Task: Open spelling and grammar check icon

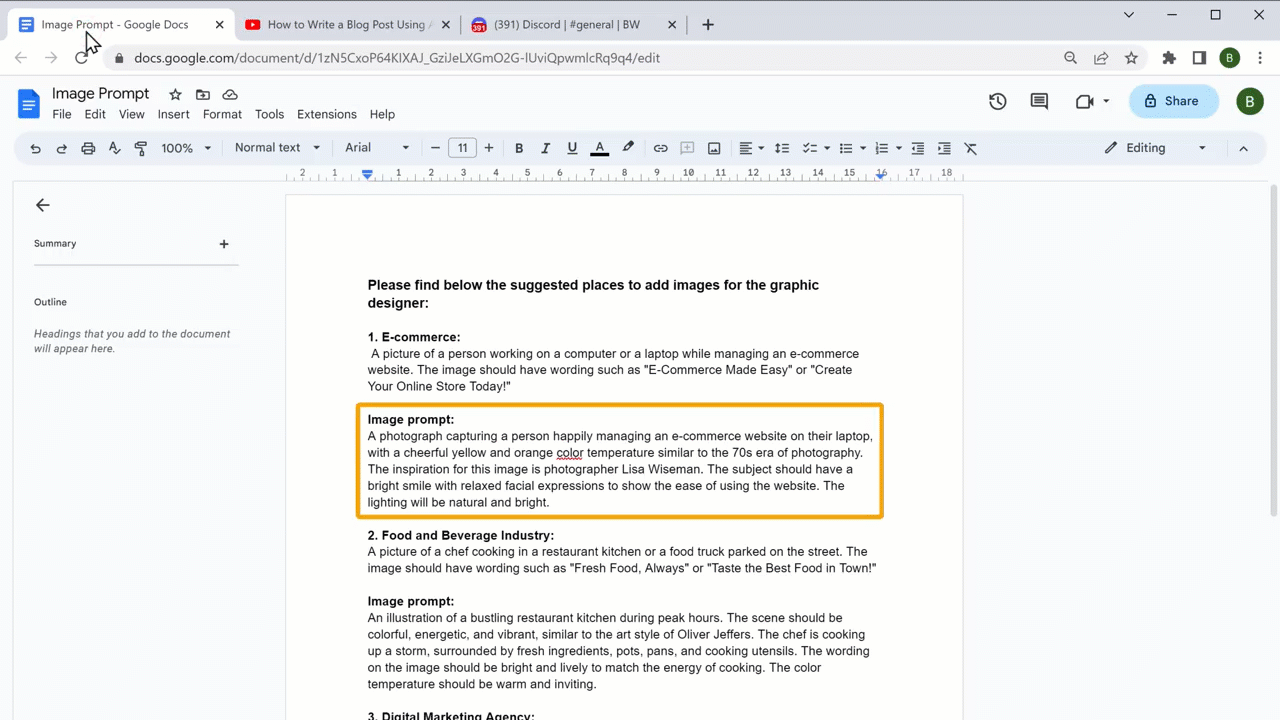Action: pos(114,148)
